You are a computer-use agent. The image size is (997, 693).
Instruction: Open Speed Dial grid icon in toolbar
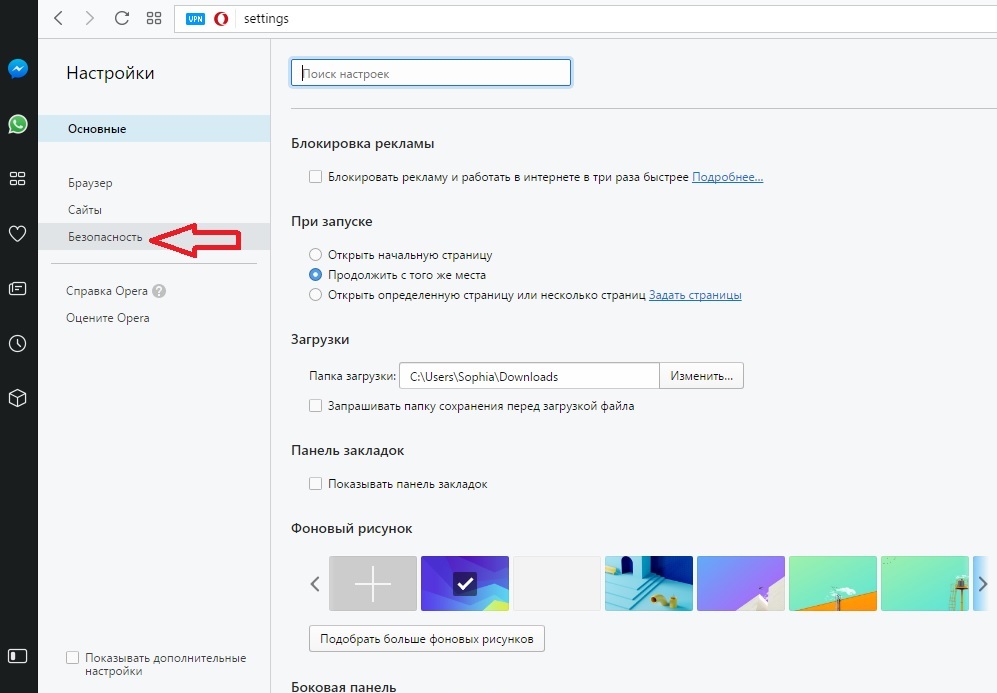tap(154, 18)
